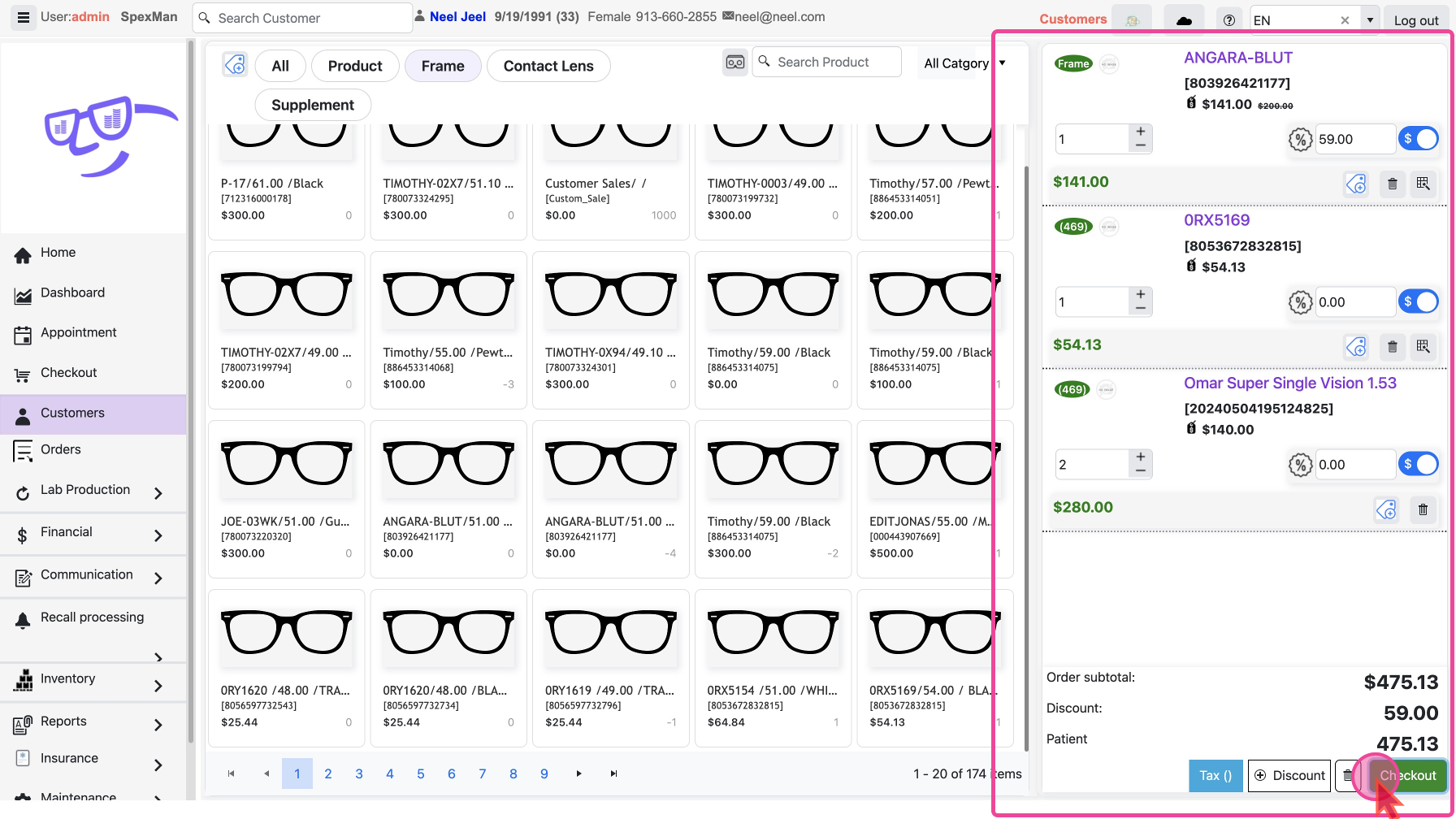Open the hamburger menu in top bar
This screenshot has width=1456, height=819.
pyautogui.click(x=24, y=17)
